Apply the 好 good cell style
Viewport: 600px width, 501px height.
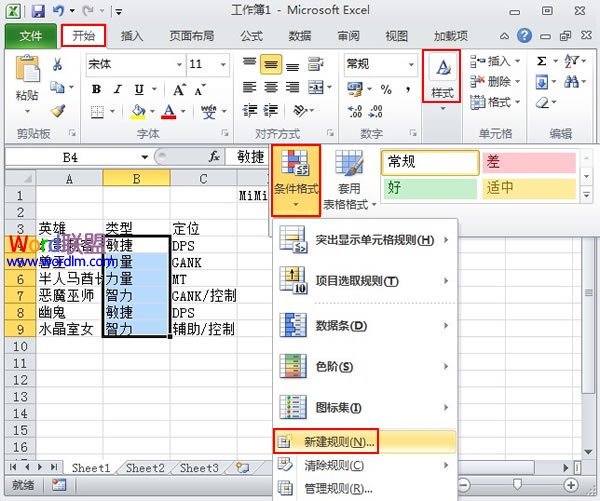(x=430, y=188)
